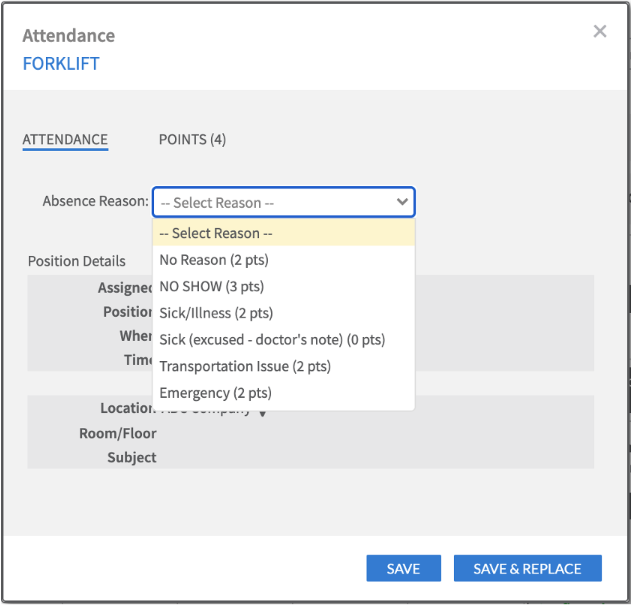Viewport: 632px width, 606px height.
Task: Switch to the ATTENDANCE tab
Action: [65, 140]
